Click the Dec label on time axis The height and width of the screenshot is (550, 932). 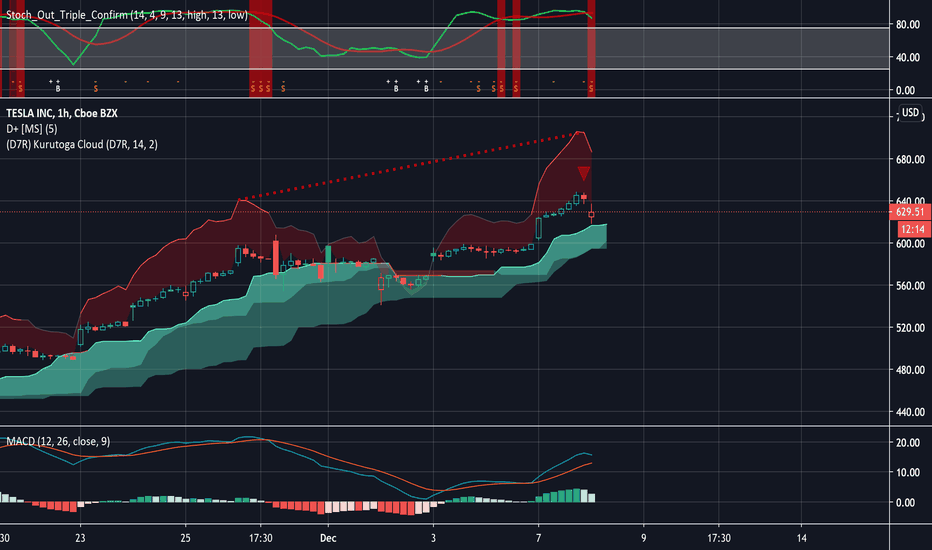[x=328, y=538]
